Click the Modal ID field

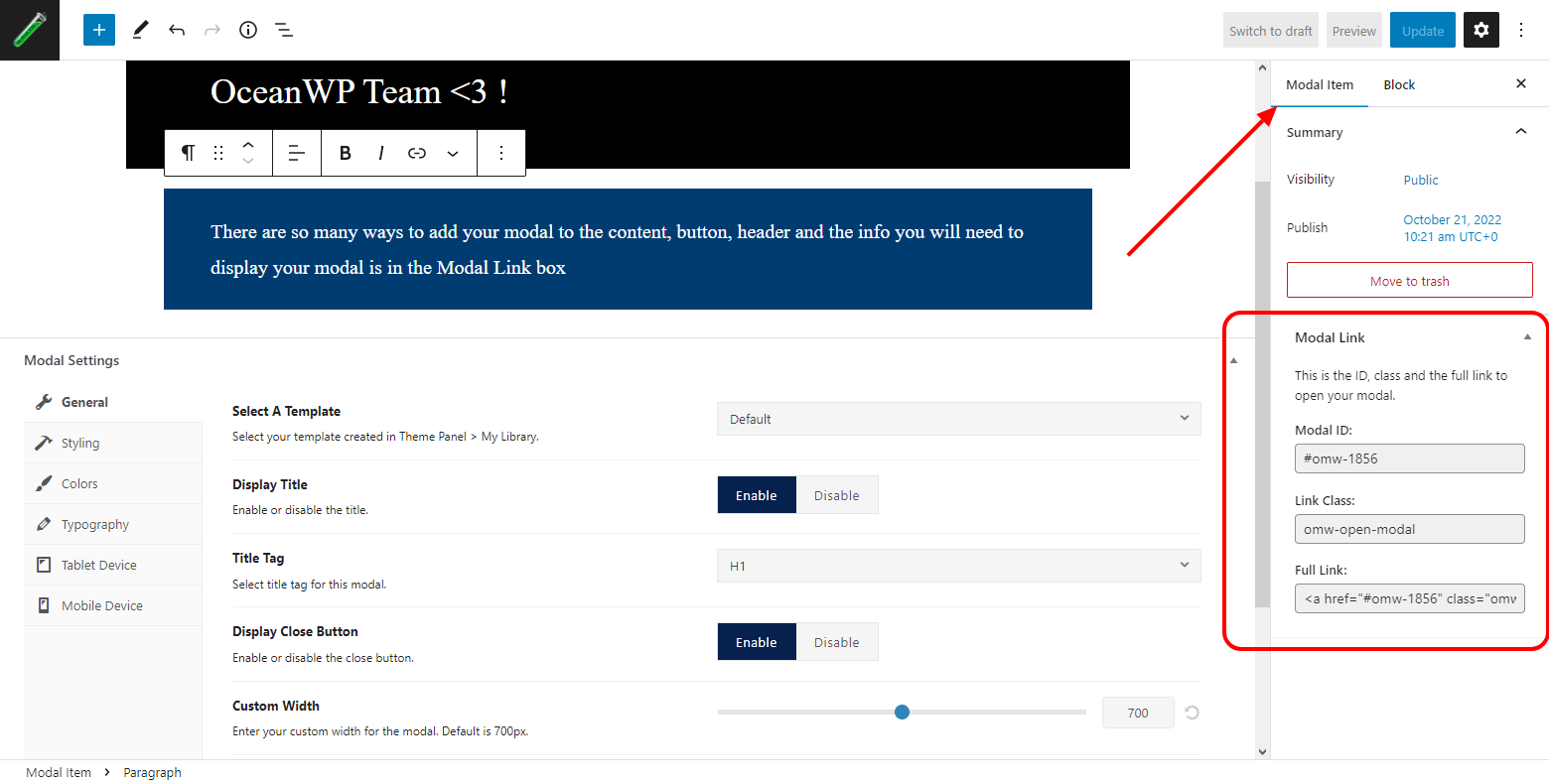coord(1410,458)
